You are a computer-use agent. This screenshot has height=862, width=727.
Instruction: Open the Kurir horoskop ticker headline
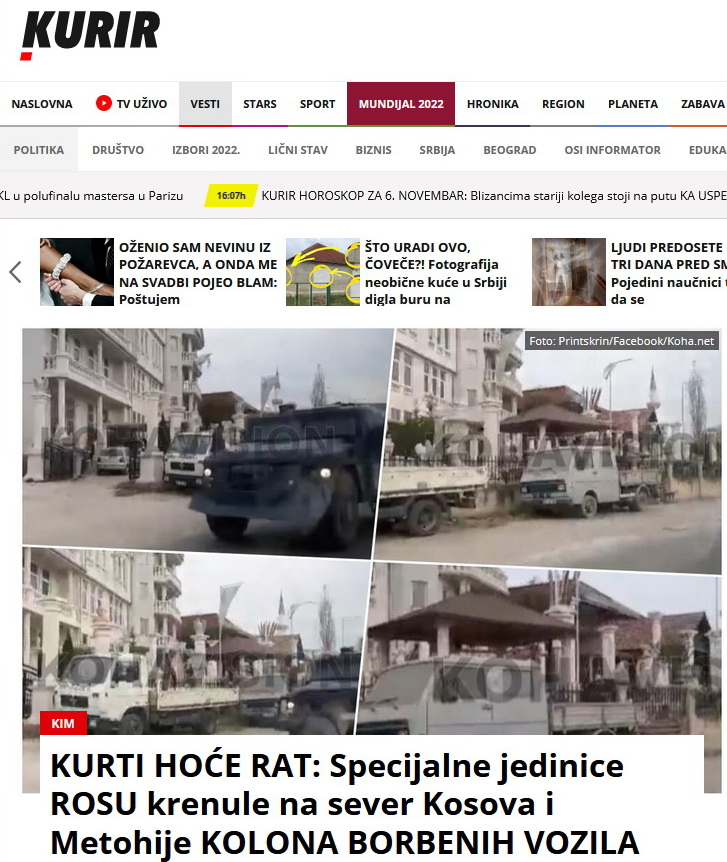(494, 196)
